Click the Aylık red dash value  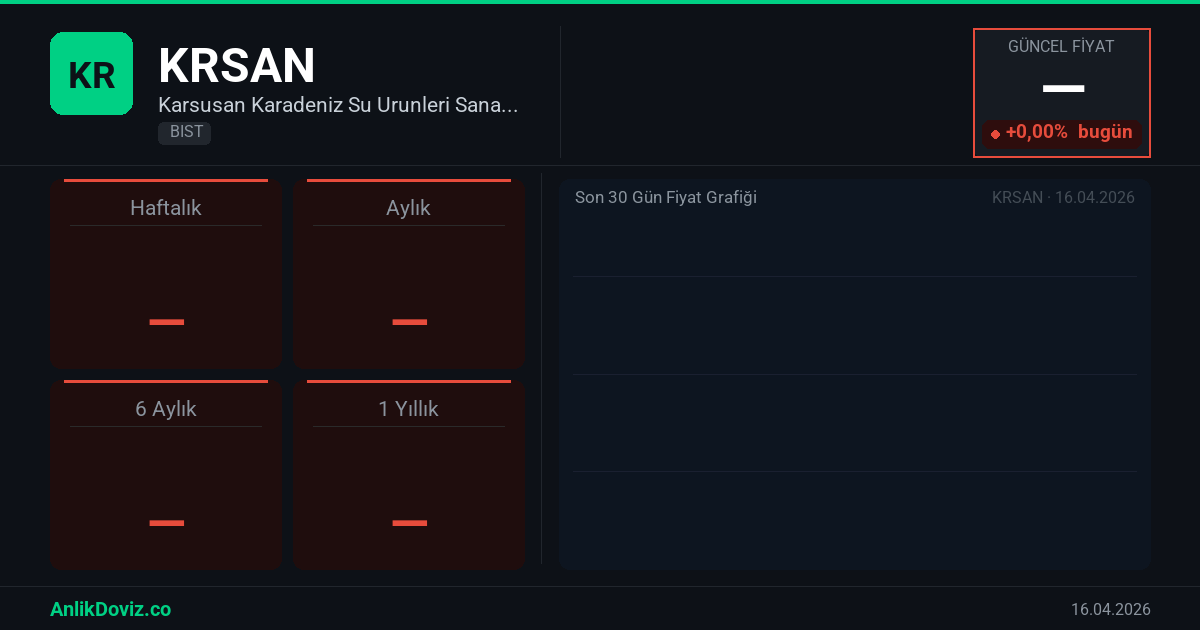tap(409, 322)
